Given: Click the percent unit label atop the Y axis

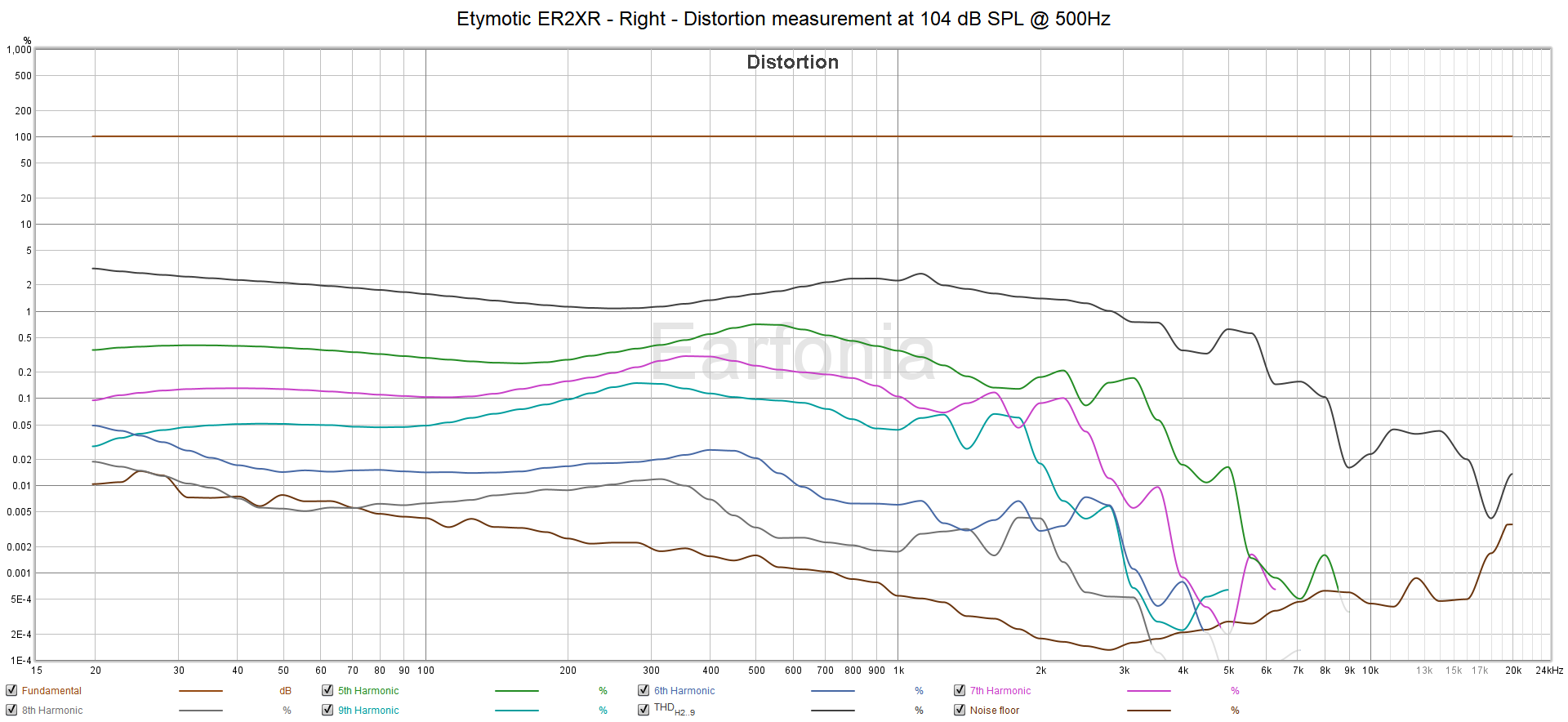Looking at the screenshot, I should coord(27,41).
